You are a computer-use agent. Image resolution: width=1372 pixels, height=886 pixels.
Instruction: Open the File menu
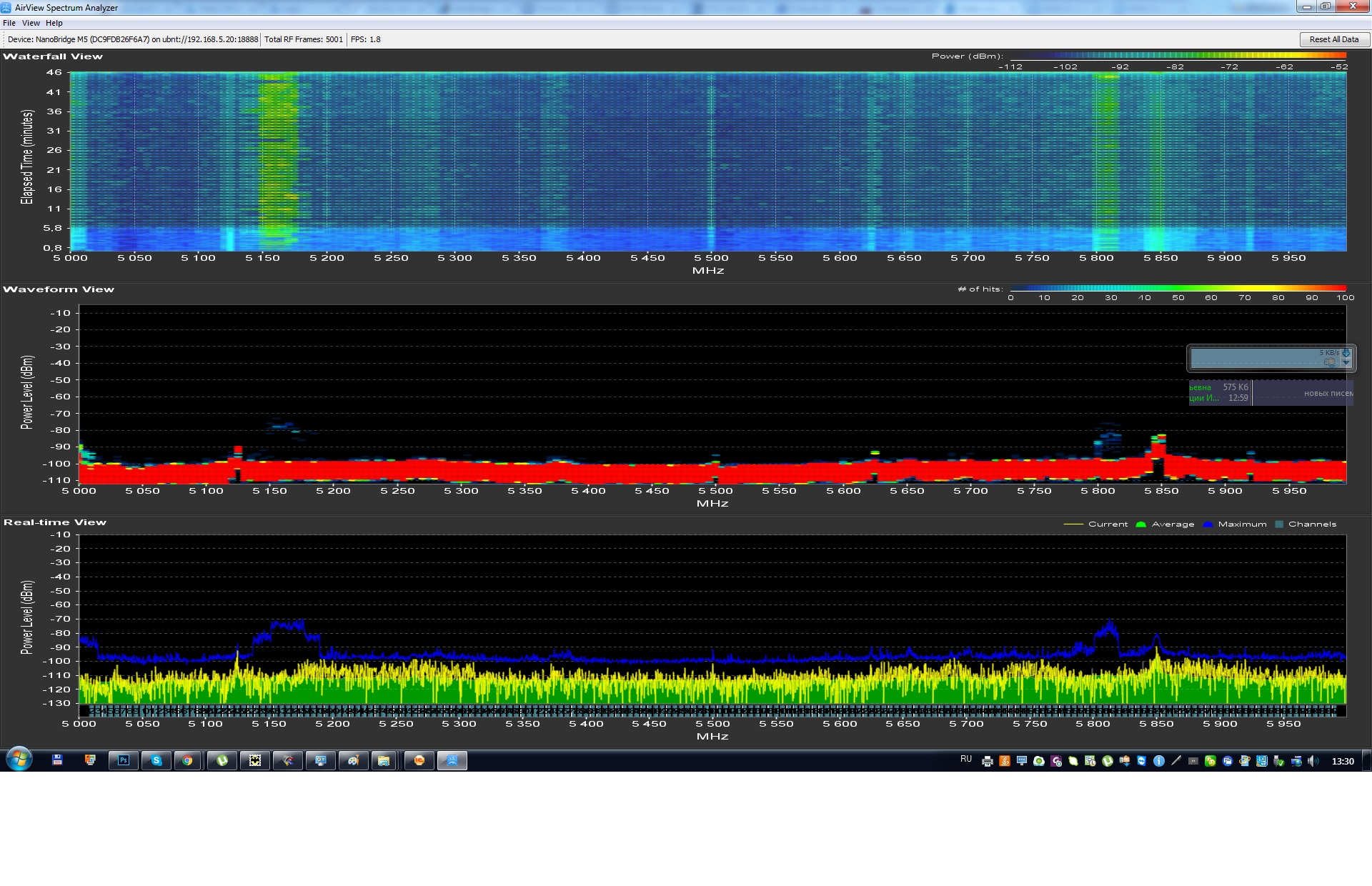point(9,23)
